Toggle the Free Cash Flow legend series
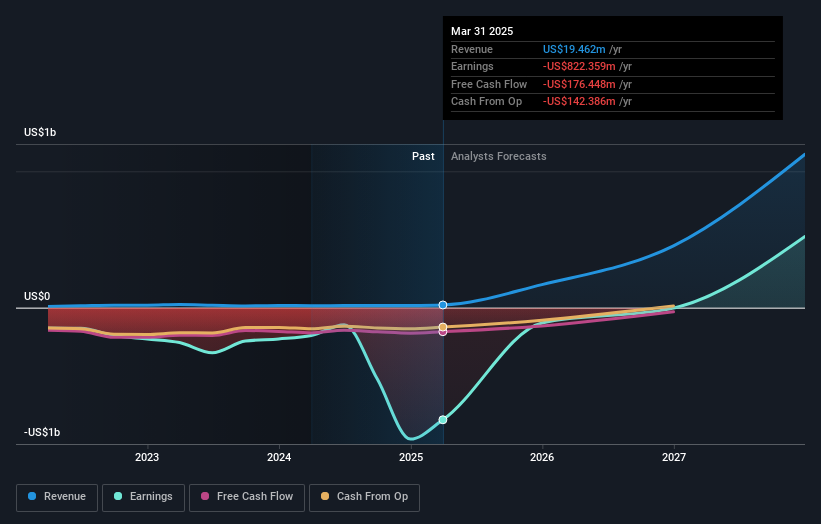The width and height of the screenshot is (821, 524). 247,497
